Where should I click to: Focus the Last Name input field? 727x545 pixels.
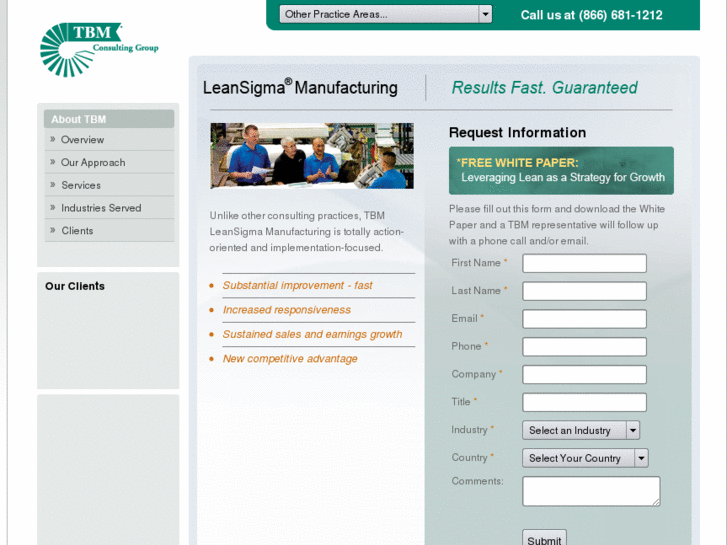584,291
